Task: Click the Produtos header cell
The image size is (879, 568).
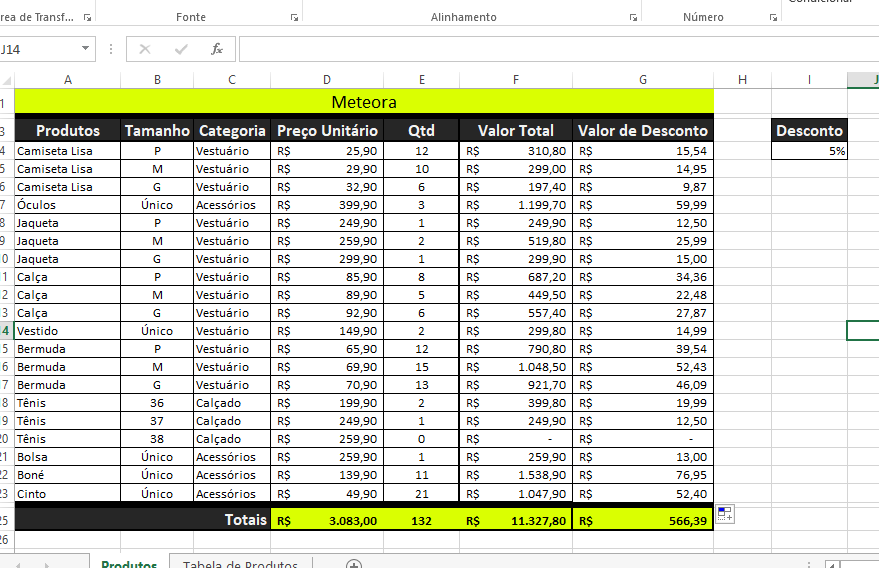Action: tap(68, 131)
